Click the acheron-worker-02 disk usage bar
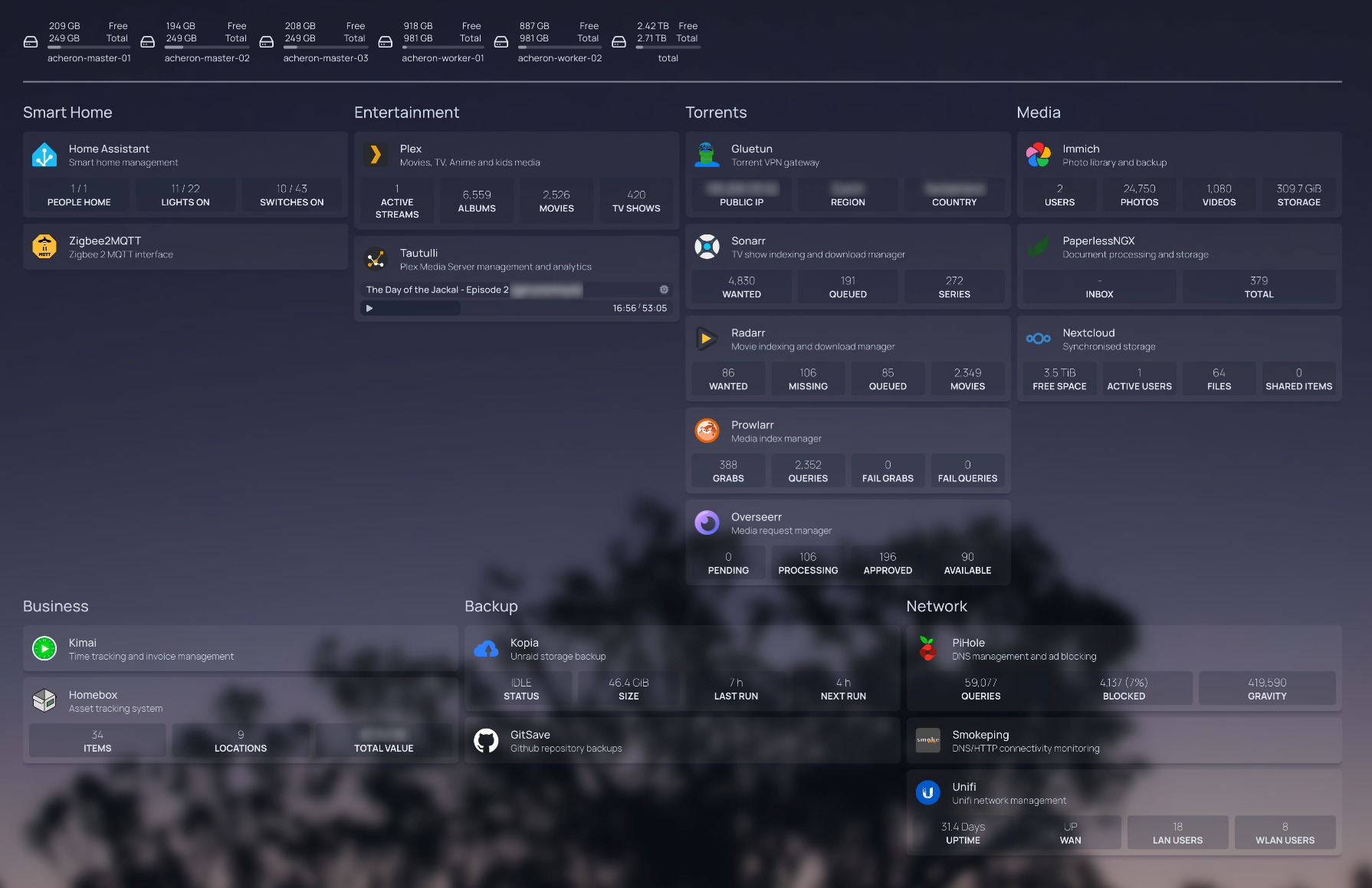Image resolution: width=1372 pixels, height=888 pixels. (x=560, y=48)
